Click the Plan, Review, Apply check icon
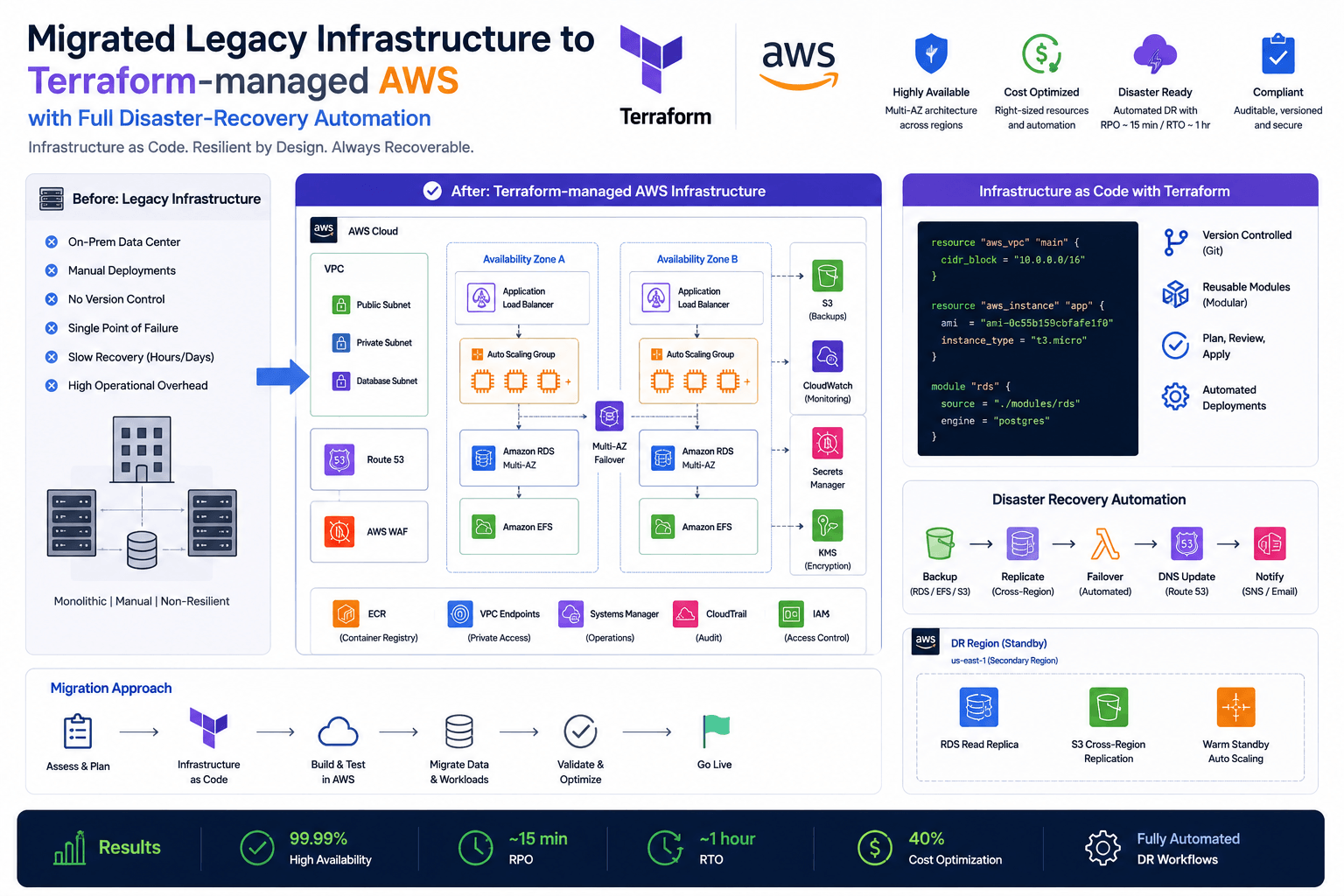This screenshot has width=1344, height=896. click(x=1175, y=346)
